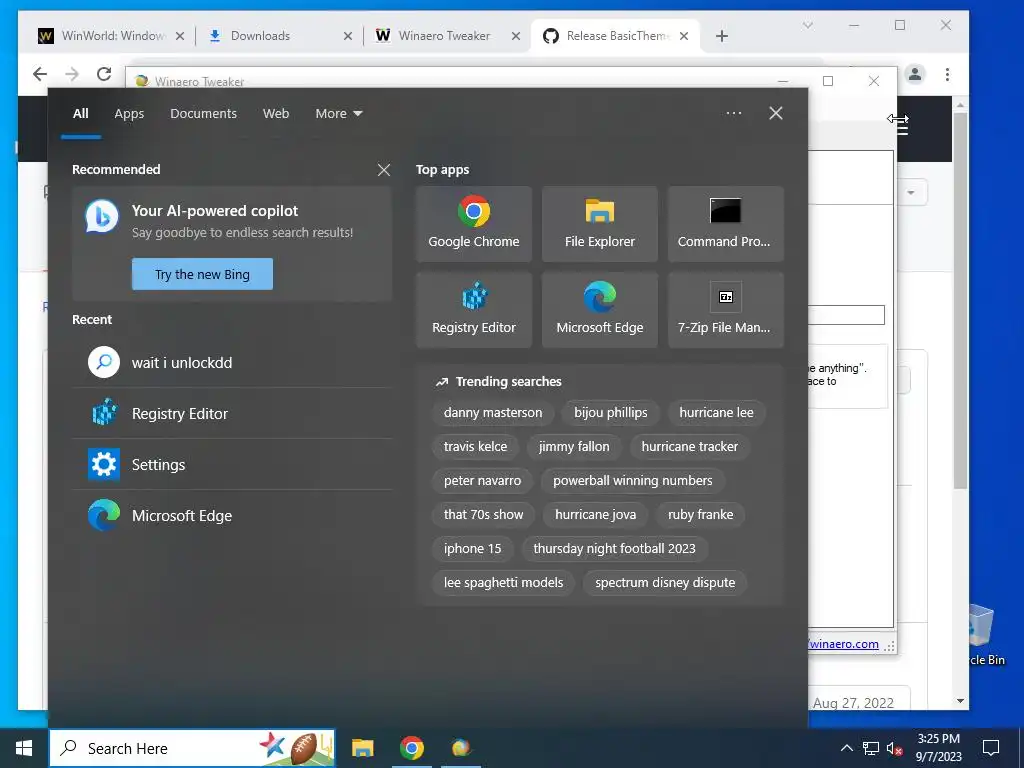Search trending 'that 70s show'

pos(483,515)
